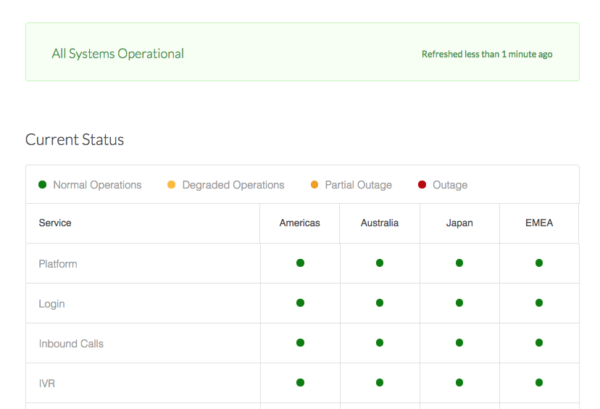Click the EMEA column header
This screenshot has width=600, height=409.
(539, 223)
